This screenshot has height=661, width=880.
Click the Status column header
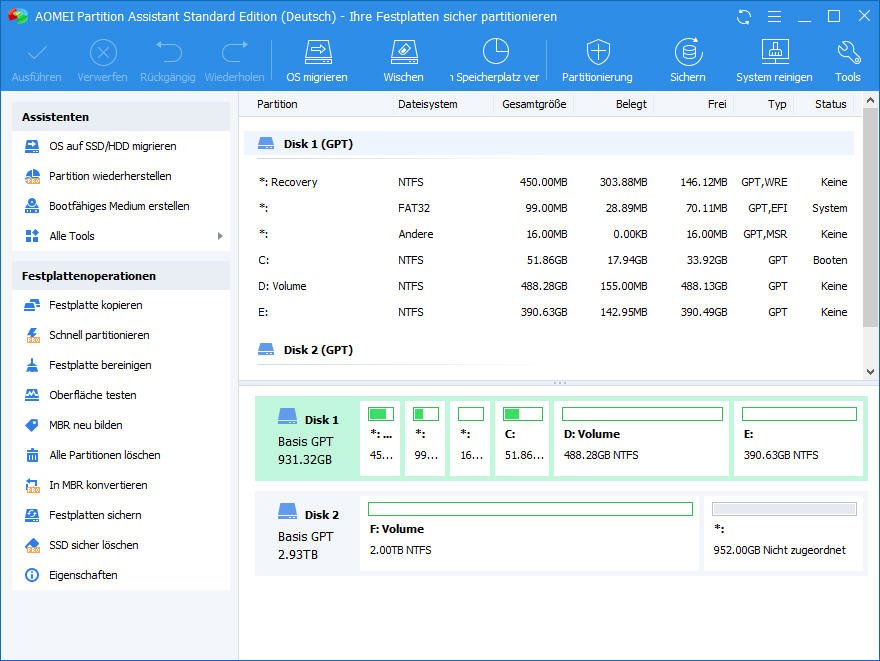point(831,104)
